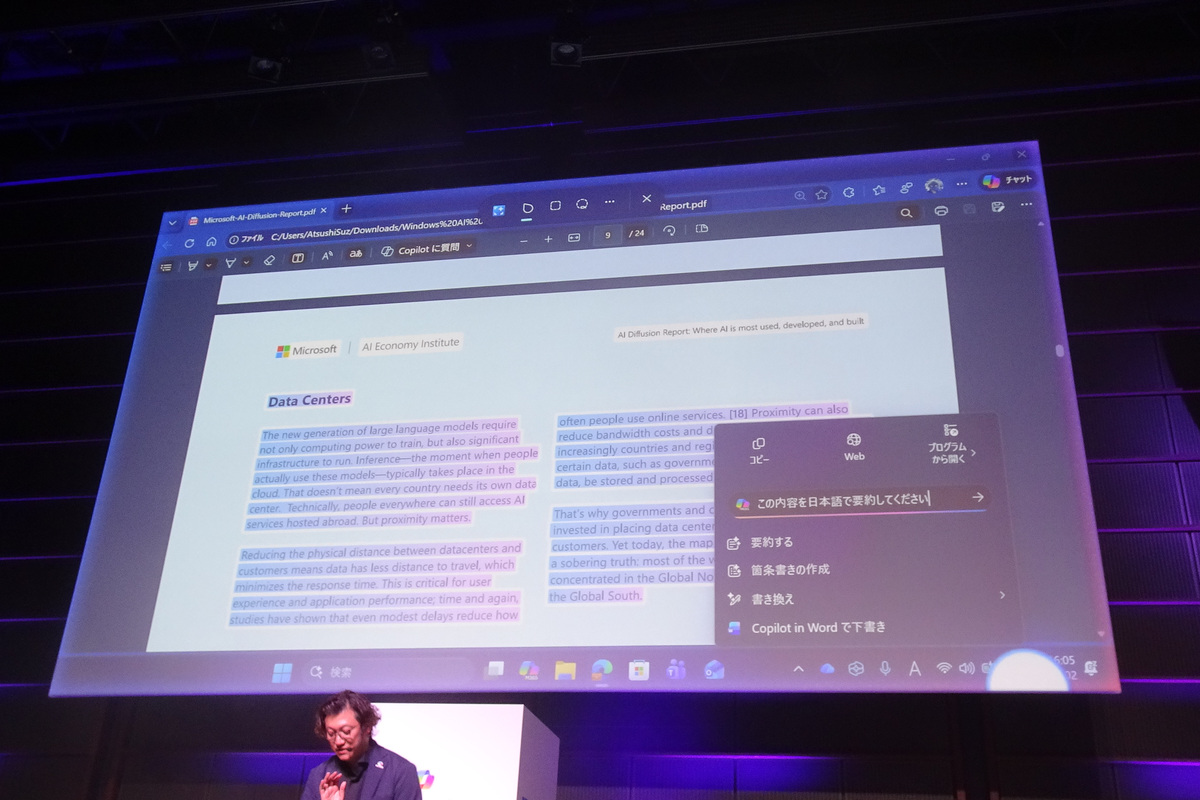Toggle the IME input mode A indicator
Screen dimensions: 1200x800
click(914, 667)
